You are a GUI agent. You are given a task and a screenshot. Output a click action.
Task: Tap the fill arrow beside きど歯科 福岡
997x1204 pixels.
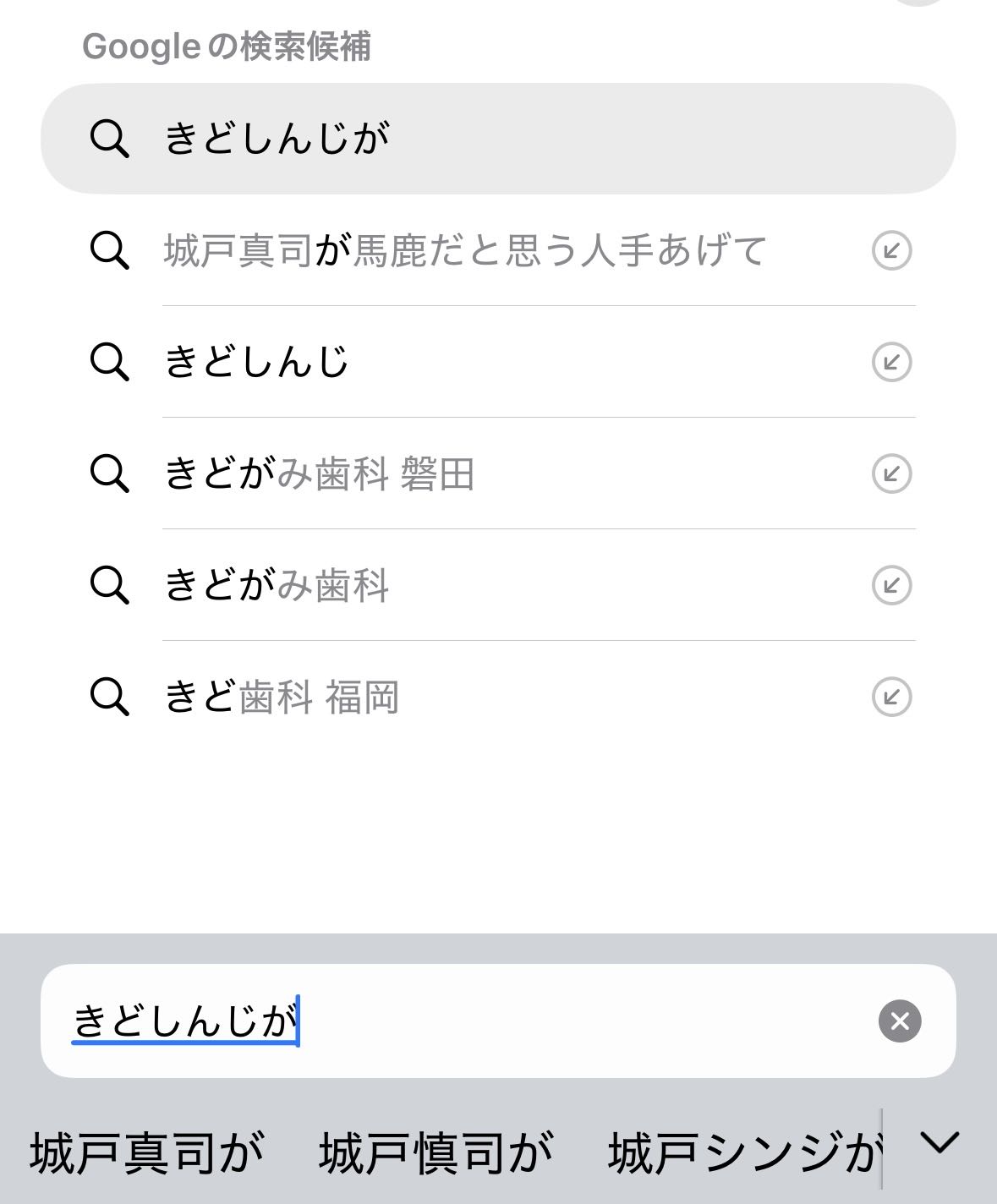click(x=891, y=697)
